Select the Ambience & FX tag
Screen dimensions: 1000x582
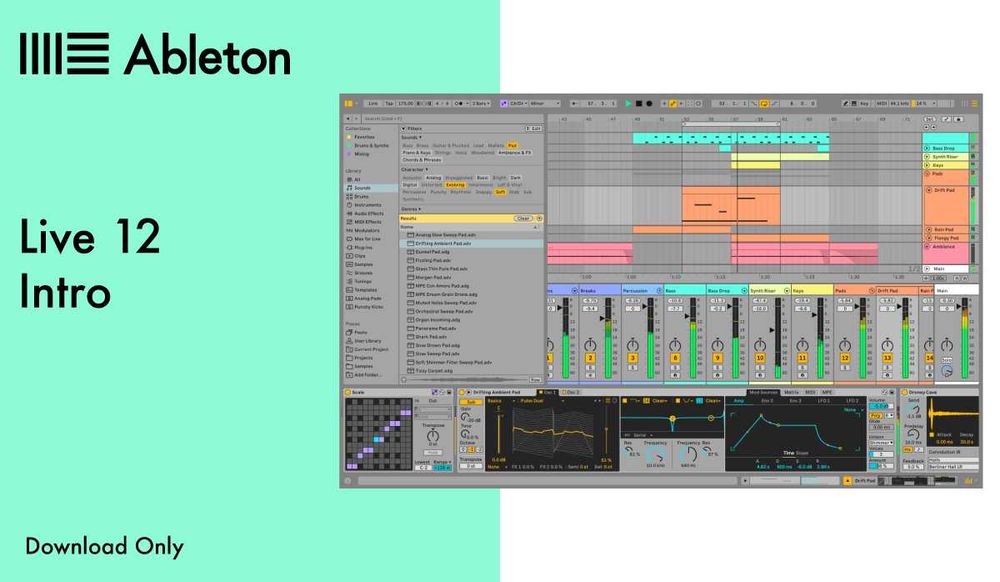tap(514, 153)
